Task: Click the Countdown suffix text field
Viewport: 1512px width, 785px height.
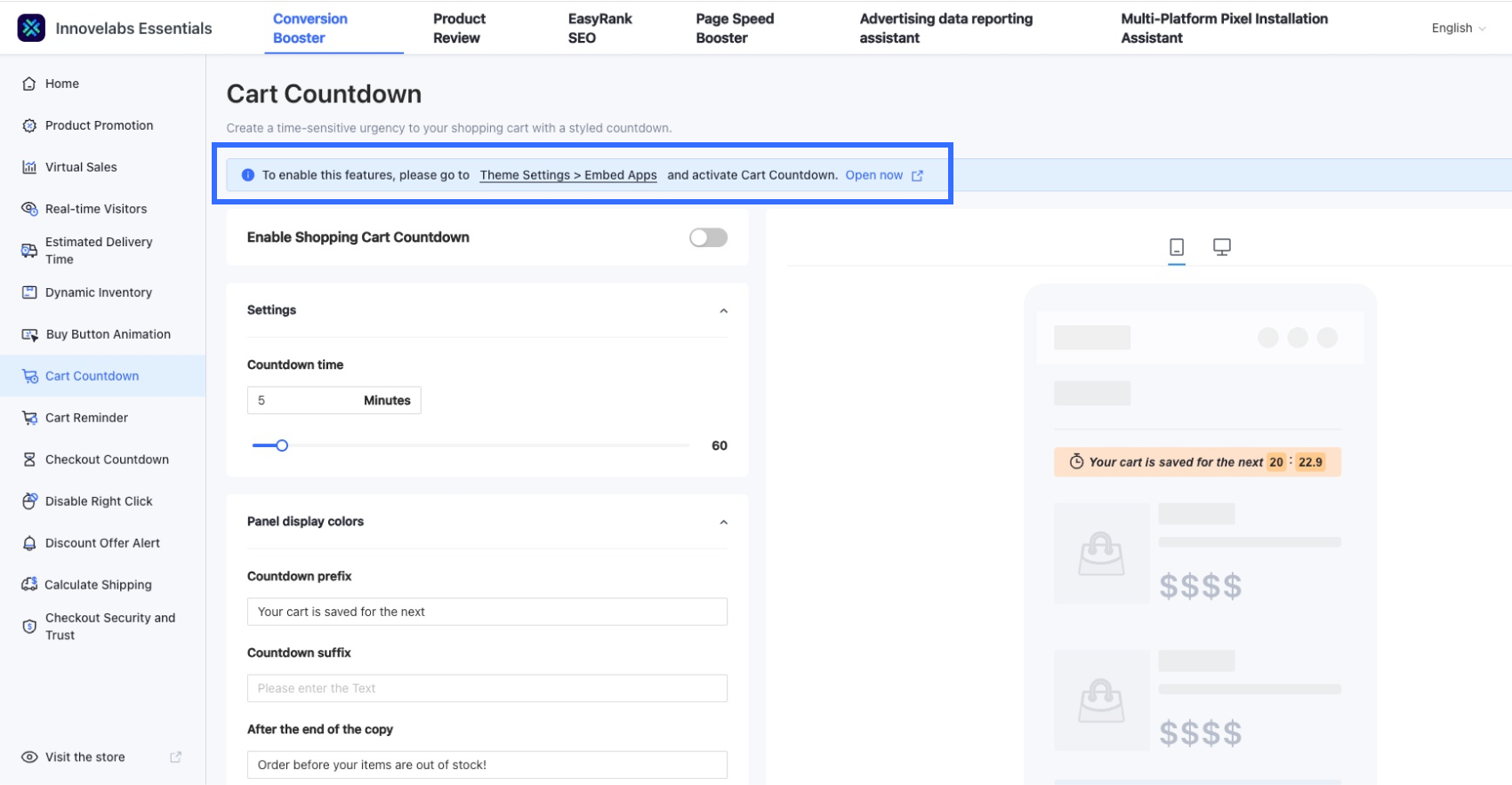Action: click(x=487, y=688)
